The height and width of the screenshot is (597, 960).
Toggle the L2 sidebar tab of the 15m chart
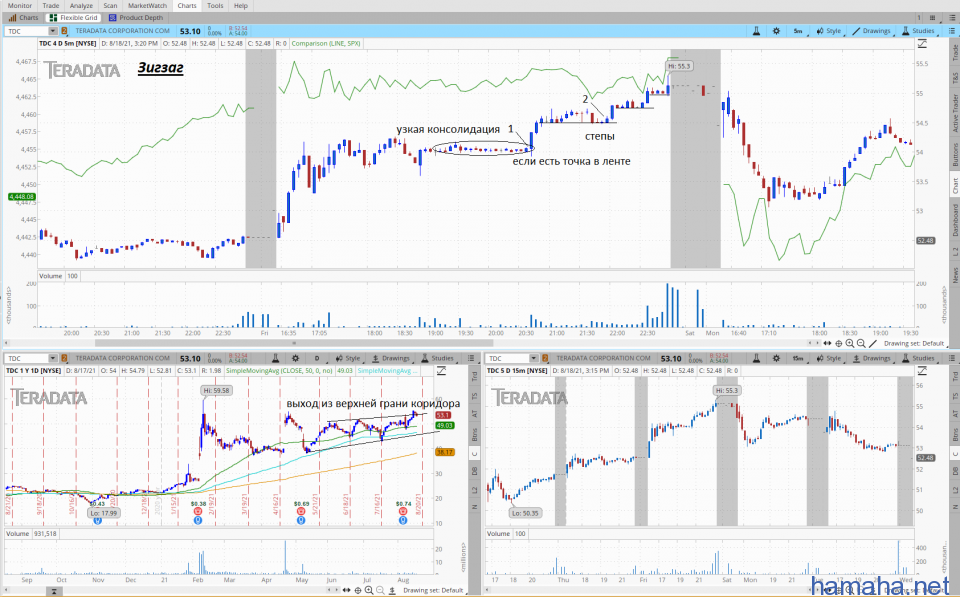click(x=954, y=489)
